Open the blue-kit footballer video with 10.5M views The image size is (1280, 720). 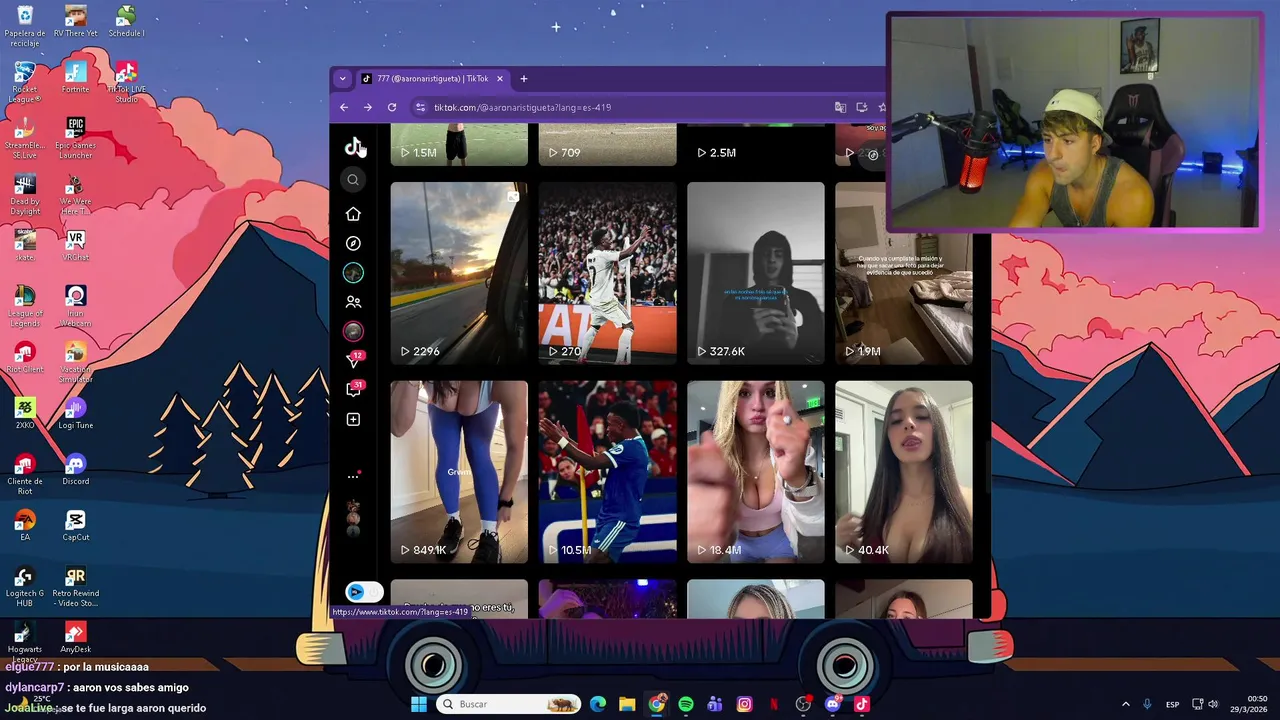[x=607, y=471]
